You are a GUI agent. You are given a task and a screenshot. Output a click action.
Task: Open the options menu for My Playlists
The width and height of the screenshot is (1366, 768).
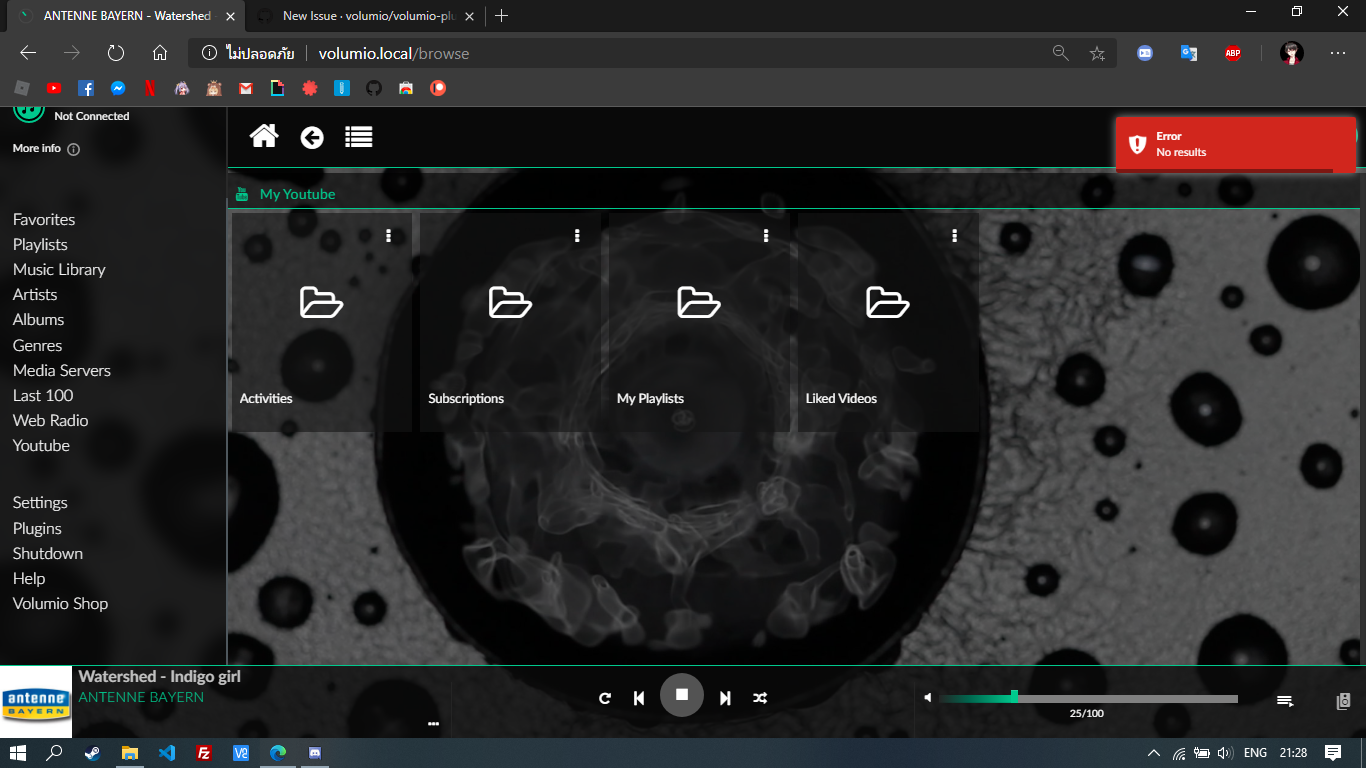click(765, 236)
